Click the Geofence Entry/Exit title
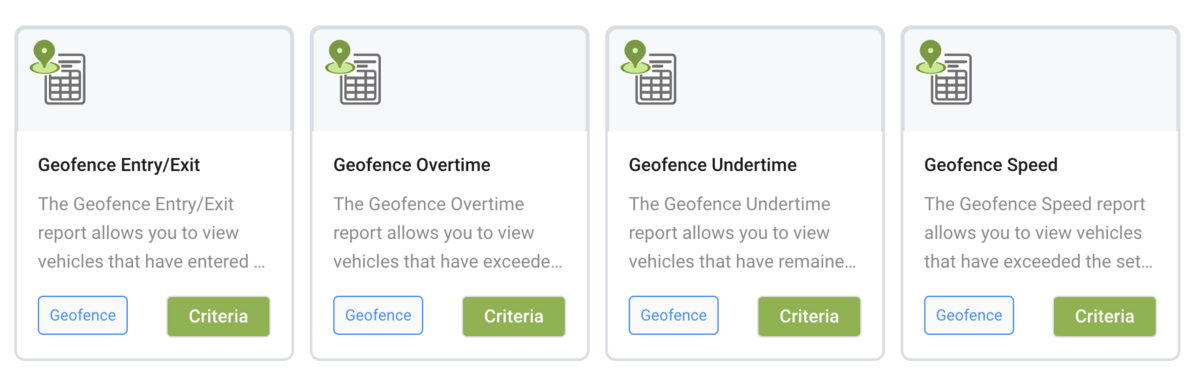Image resolution: width=1200 pixels, height=376 pixels. click(119, 165)
